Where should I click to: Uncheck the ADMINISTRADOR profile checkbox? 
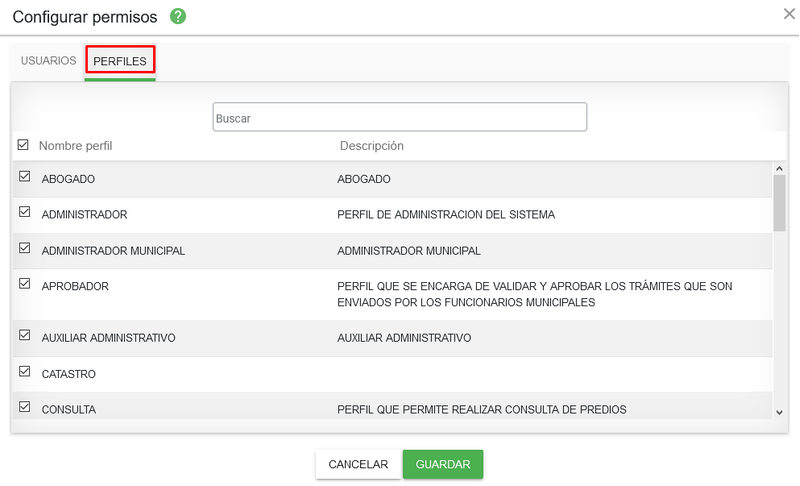(x=24, y=212)
